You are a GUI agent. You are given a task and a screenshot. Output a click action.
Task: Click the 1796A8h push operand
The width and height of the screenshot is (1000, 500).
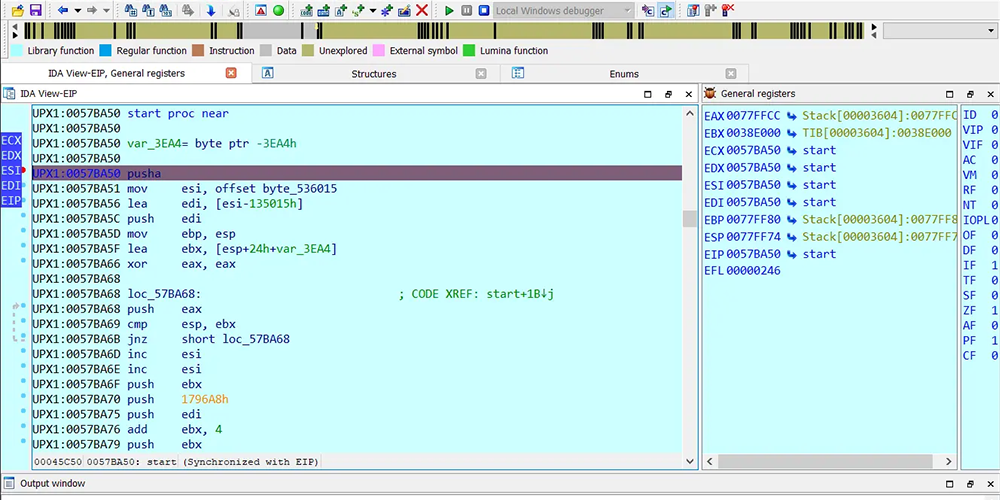pyautogui.click(x=205, y=399)
